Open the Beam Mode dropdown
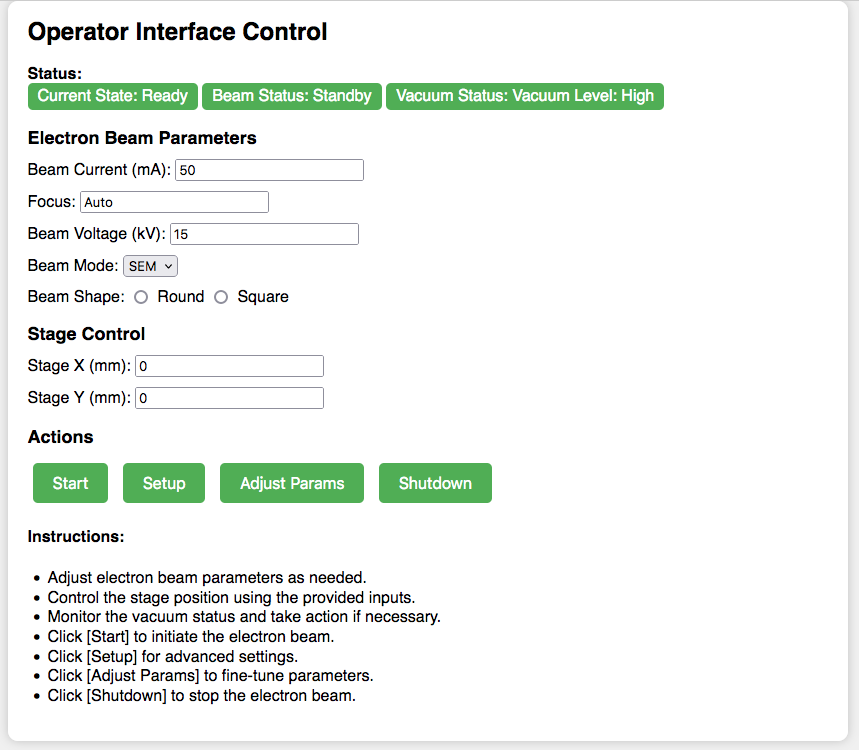 tap(150, 266)
